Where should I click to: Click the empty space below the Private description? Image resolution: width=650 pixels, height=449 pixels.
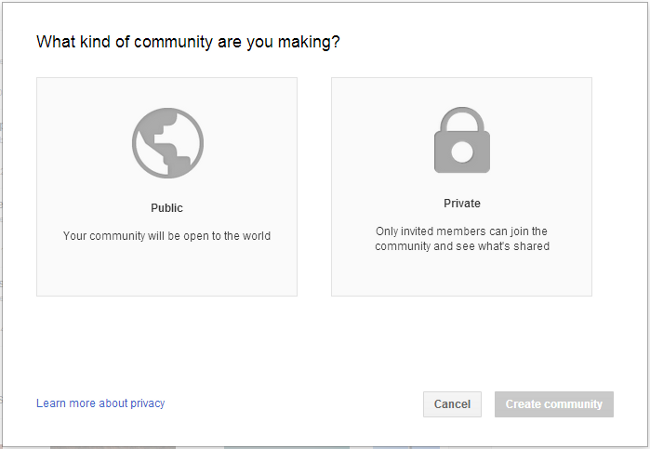[461, 274]
